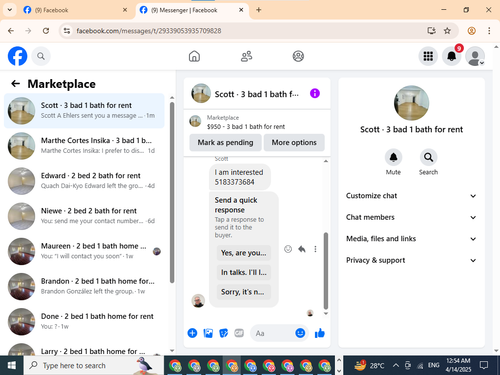This screenshot has height=375, width=500.
Task: Open Brandon - 2 bed 1 bath conversation
Action: [x=84, y=286]
